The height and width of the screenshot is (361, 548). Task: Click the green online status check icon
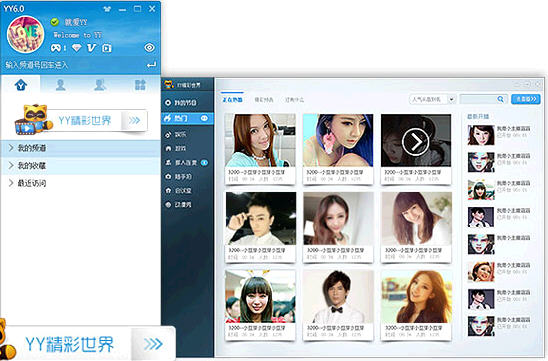(x=55, y=22)
